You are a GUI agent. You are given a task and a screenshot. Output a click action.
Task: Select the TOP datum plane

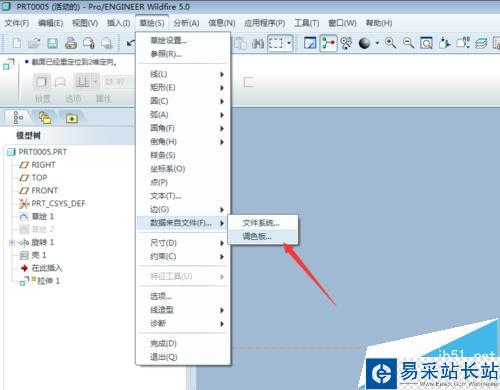coord(39,178)
